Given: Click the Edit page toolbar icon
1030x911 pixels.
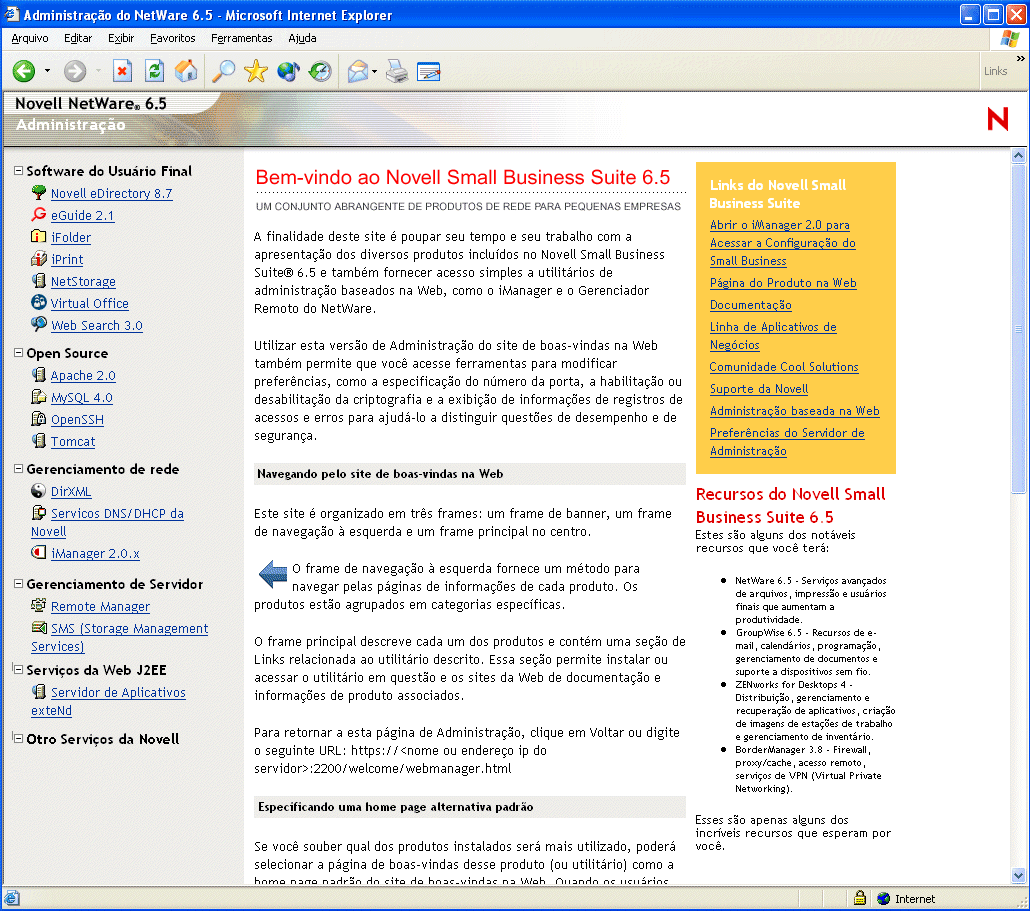Looking at the screenshot, I should pyautogui.click(x=428, y=71).
